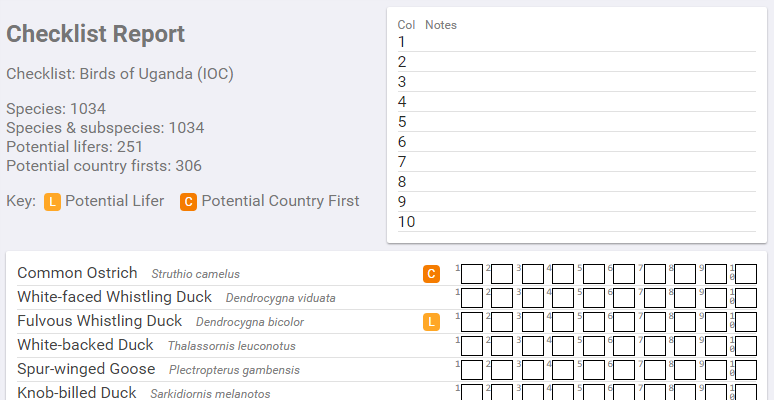The height and width of the screenshot is (400, 774).
Task: Click the Struthio camelus scientific name
Action: [x=196, y=274]
